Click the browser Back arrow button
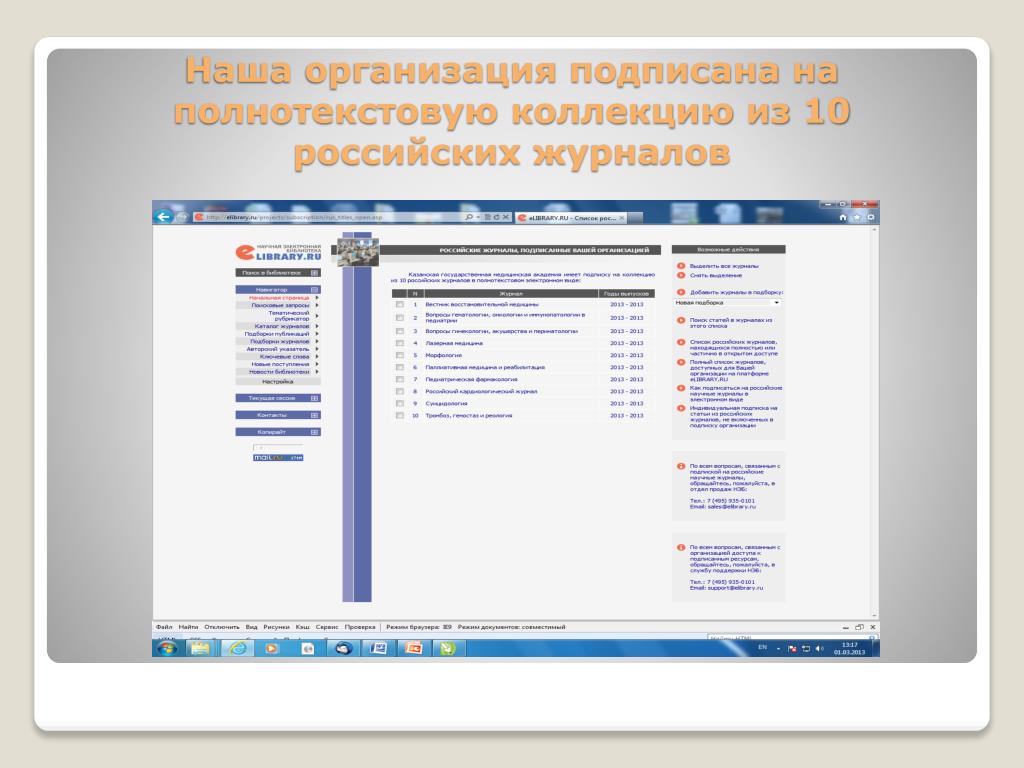This screenshot has width=1024, height=768. pyautogui.click(x=163, y=217)
